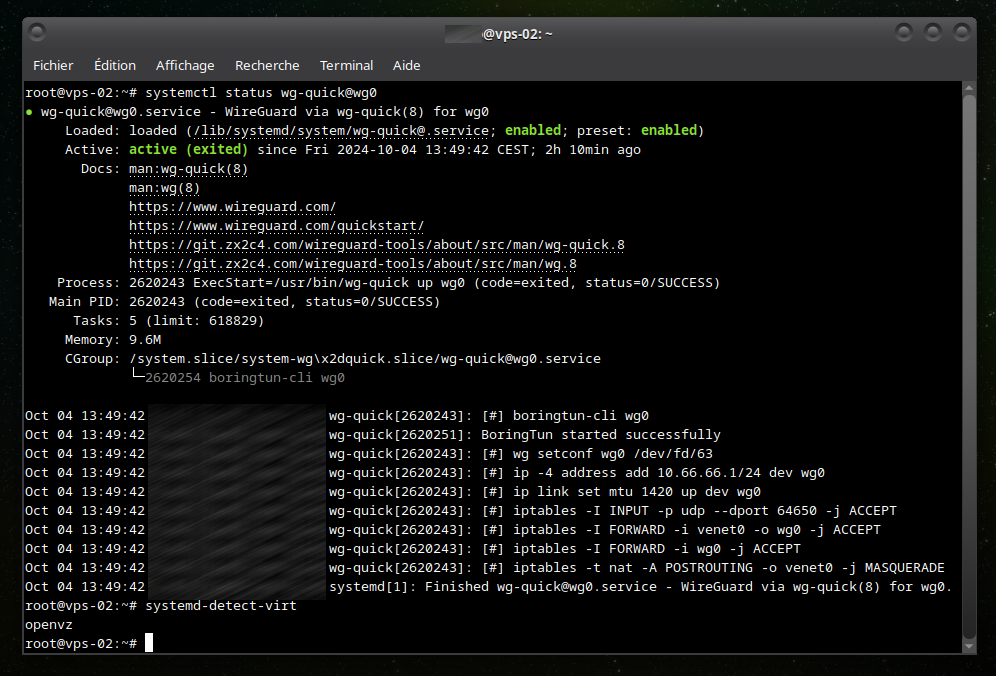Viewport: 996px width, 676px height.
Task: Click the window menu button at the left of the title bar
Action: pos(37,32)
